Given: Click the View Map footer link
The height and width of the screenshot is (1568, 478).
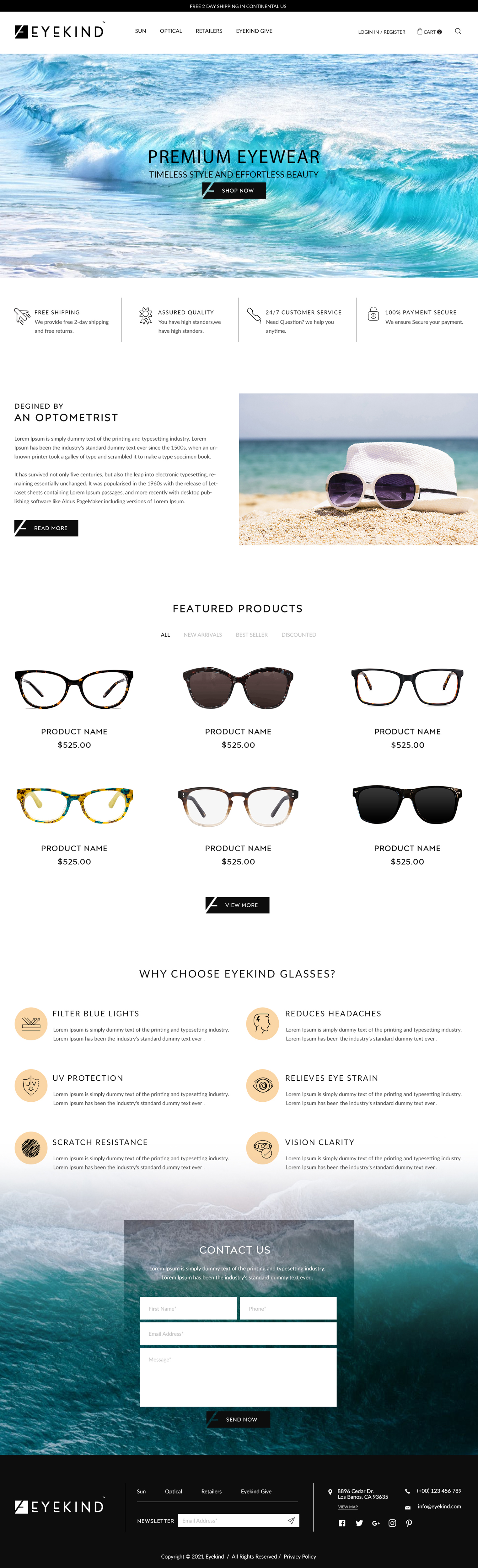Looking at the screenshot, I should 348,1507.
